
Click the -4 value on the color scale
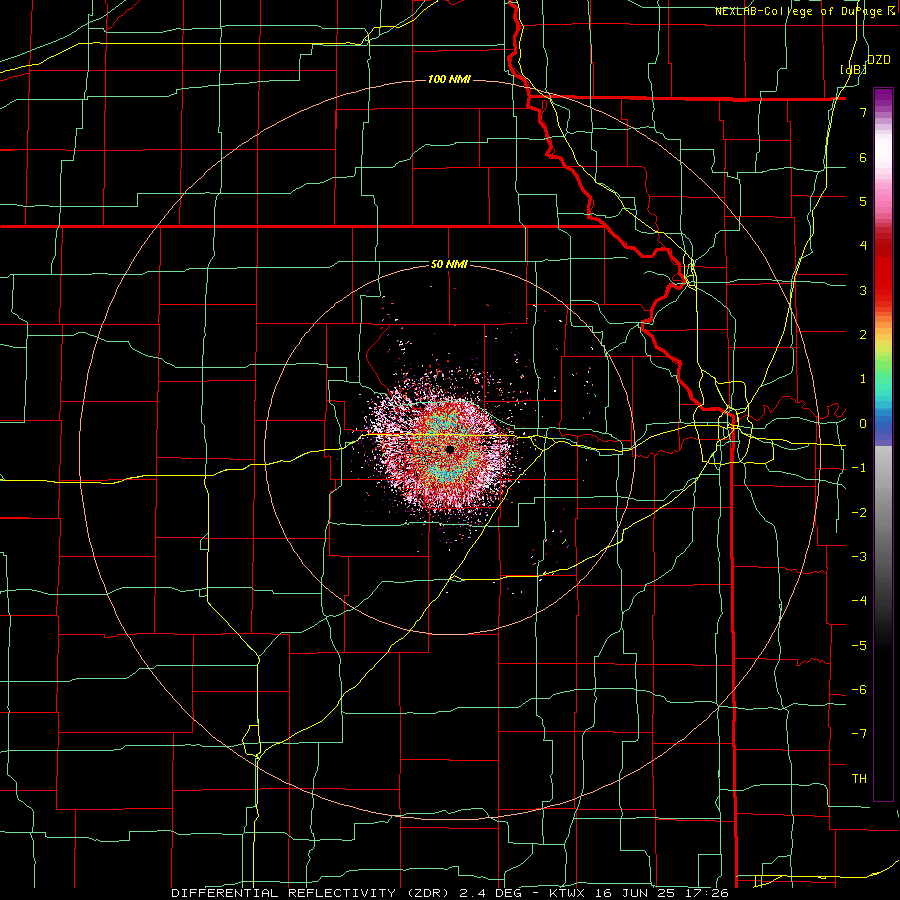click(859, 600)
